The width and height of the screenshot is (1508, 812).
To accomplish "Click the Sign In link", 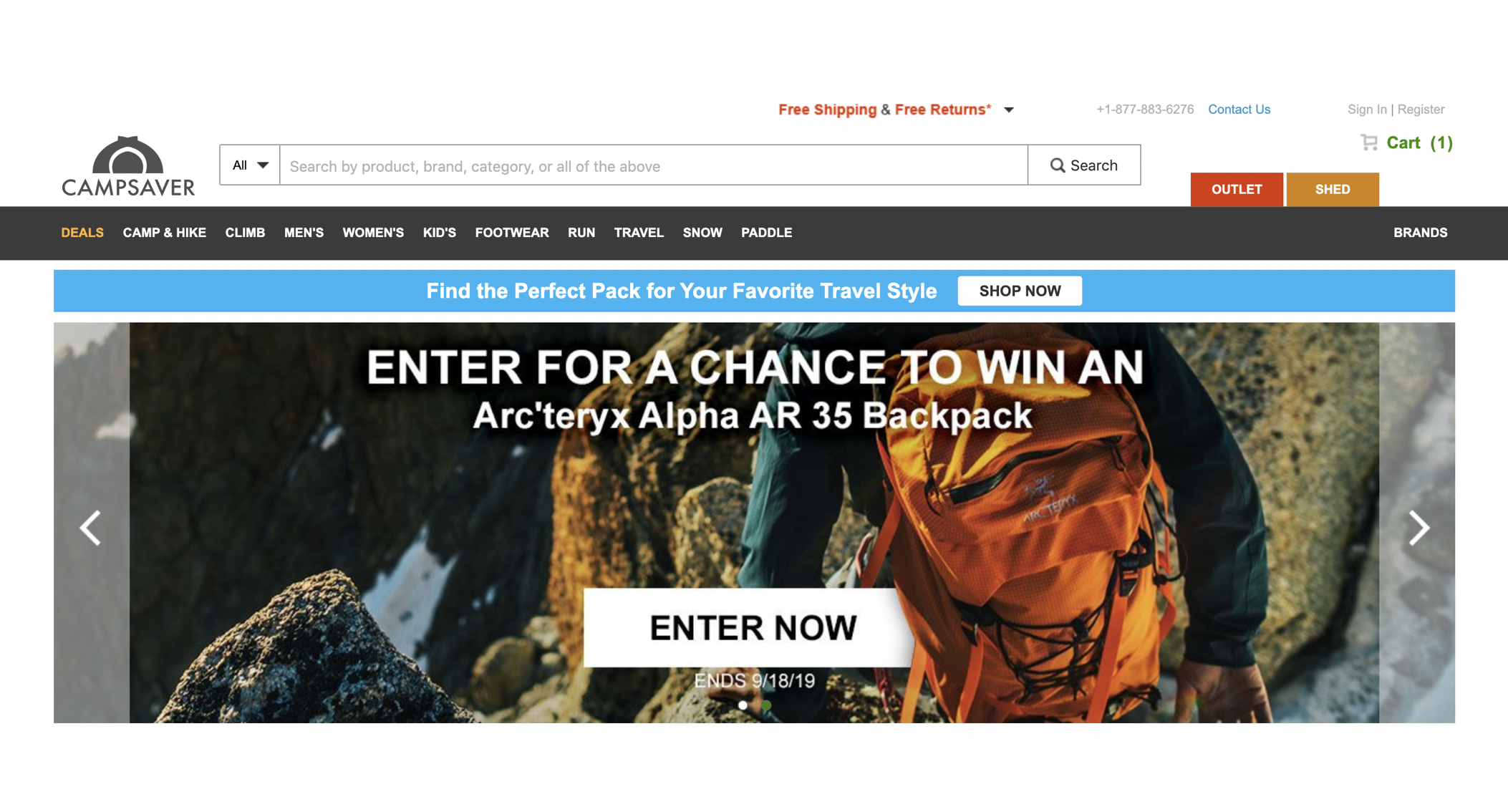I will click(1367, 110).
